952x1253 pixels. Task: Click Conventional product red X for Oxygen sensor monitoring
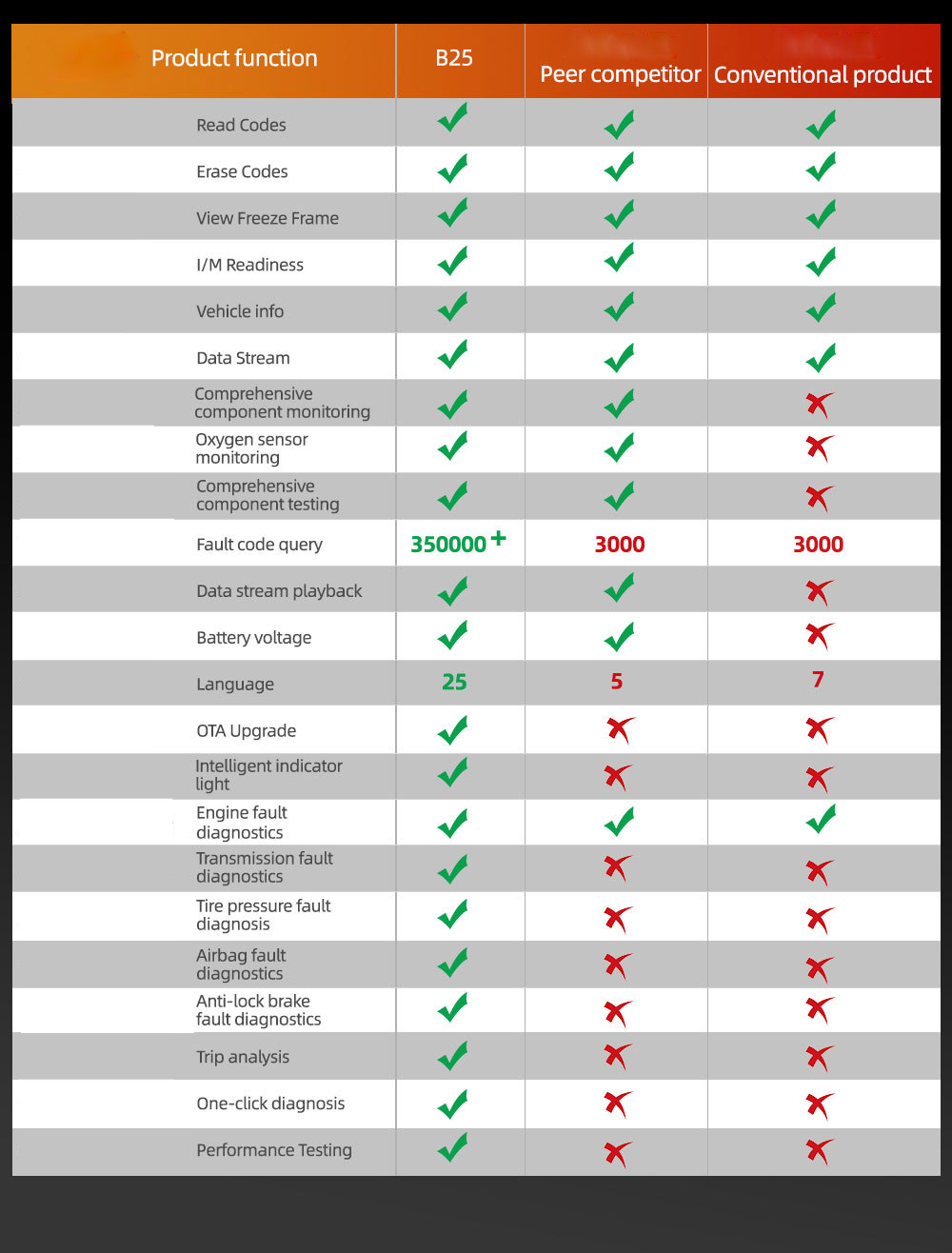[x=819, y=447]
